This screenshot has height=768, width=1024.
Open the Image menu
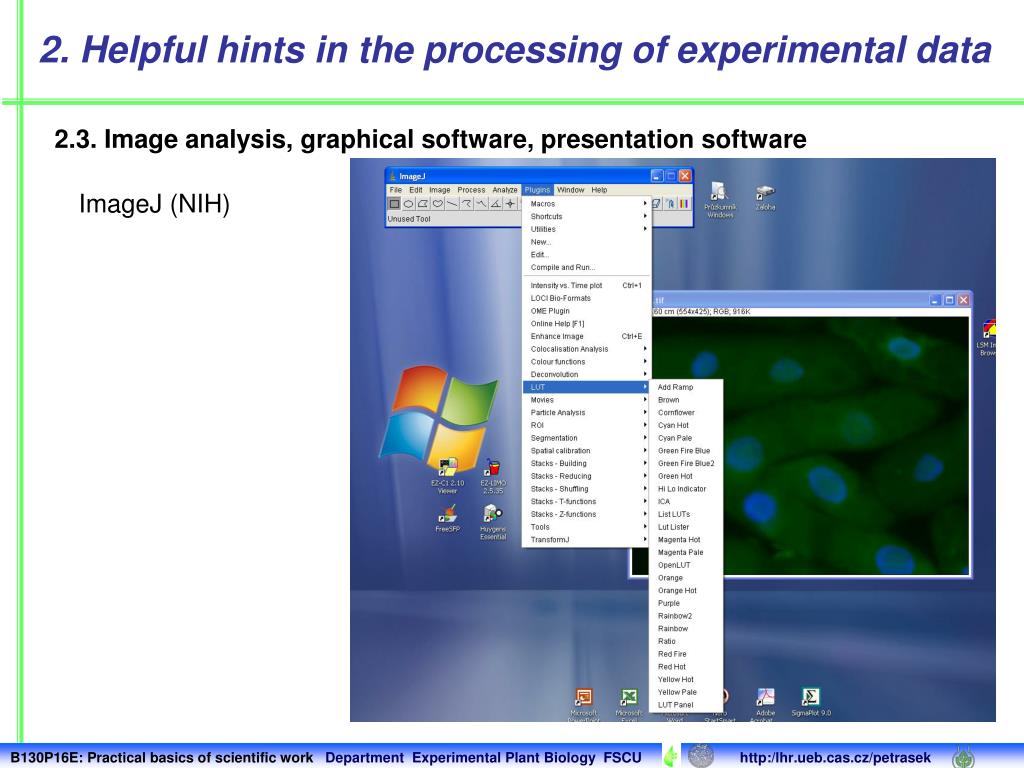tap(440, 190)
